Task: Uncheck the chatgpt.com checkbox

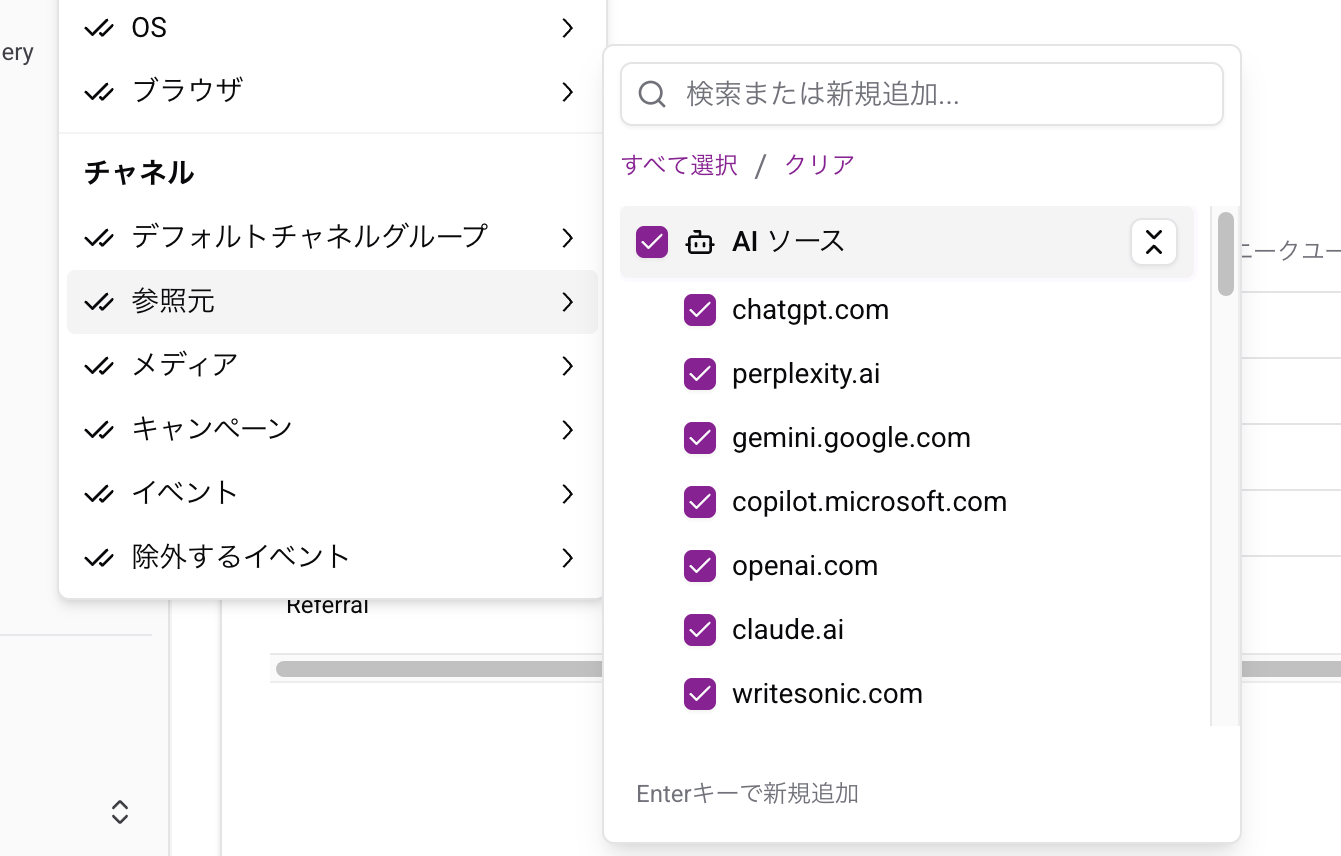Action: (x=700, y=310)
